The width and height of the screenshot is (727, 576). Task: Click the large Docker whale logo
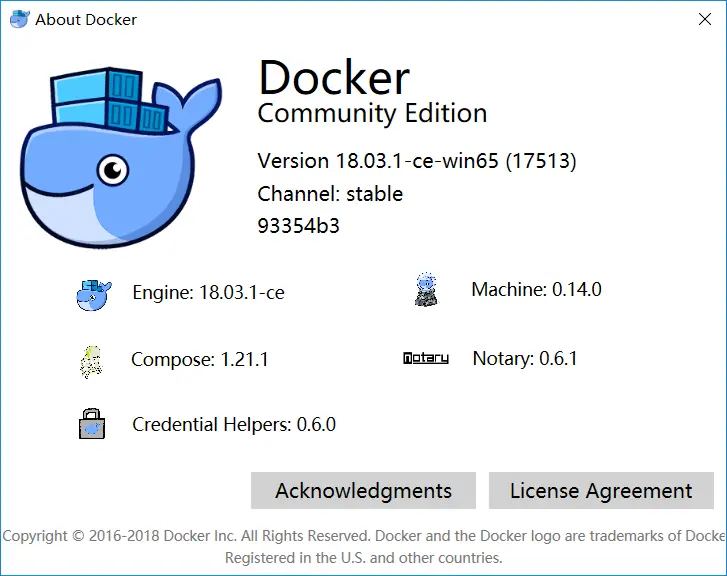(x=121, y=157)
